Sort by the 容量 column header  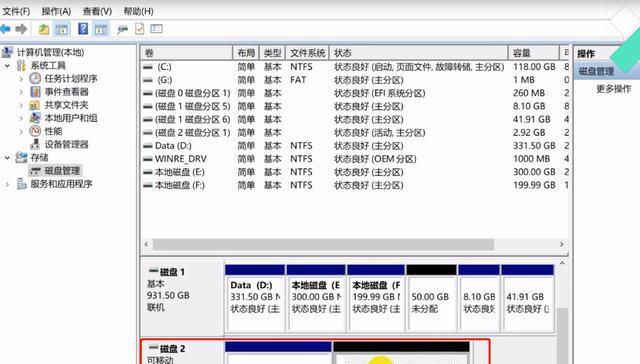tap(534, 53)
